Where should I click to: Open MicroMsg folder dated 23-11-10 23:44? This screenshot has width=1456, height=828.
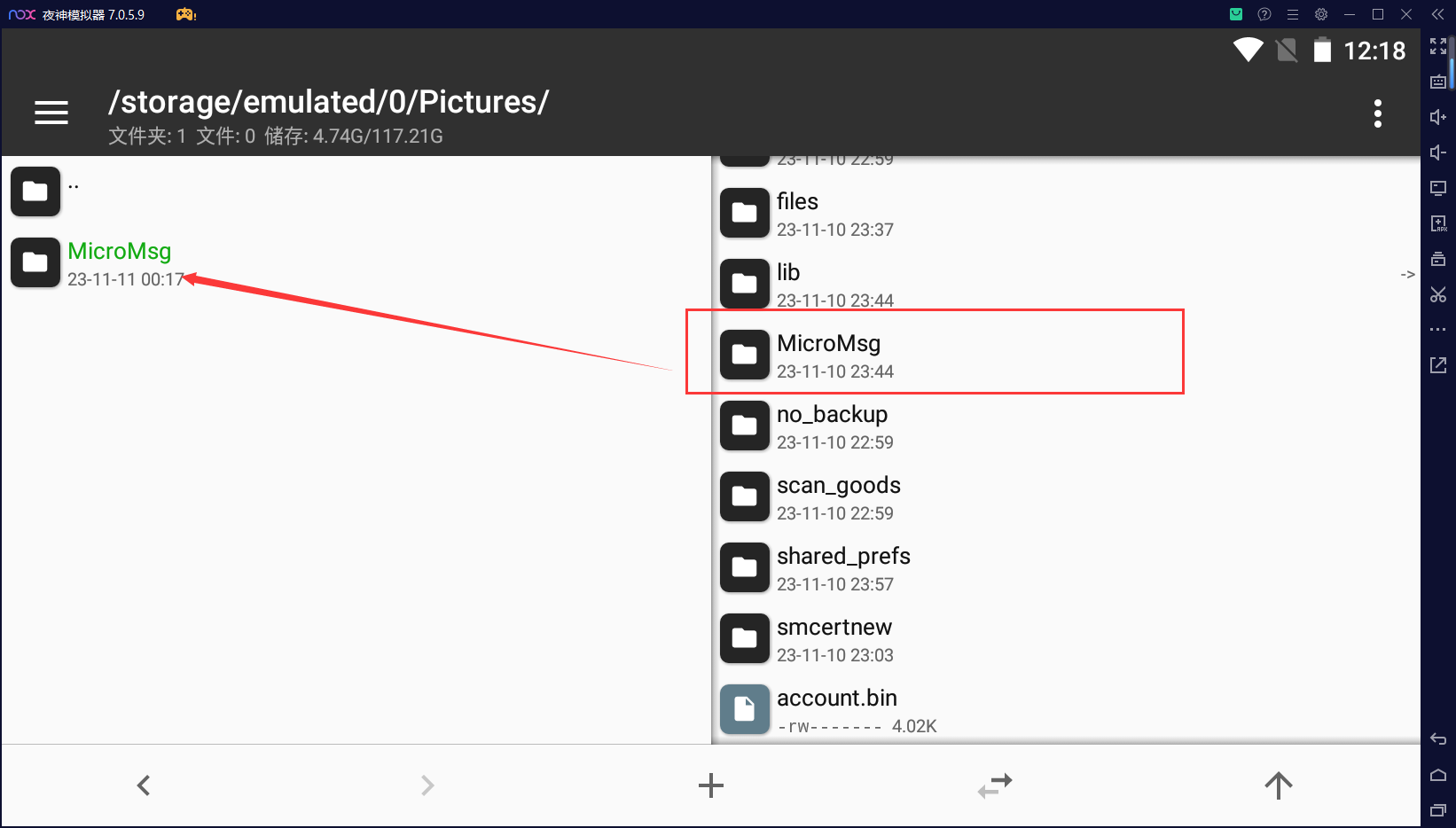coord(1066,355)
